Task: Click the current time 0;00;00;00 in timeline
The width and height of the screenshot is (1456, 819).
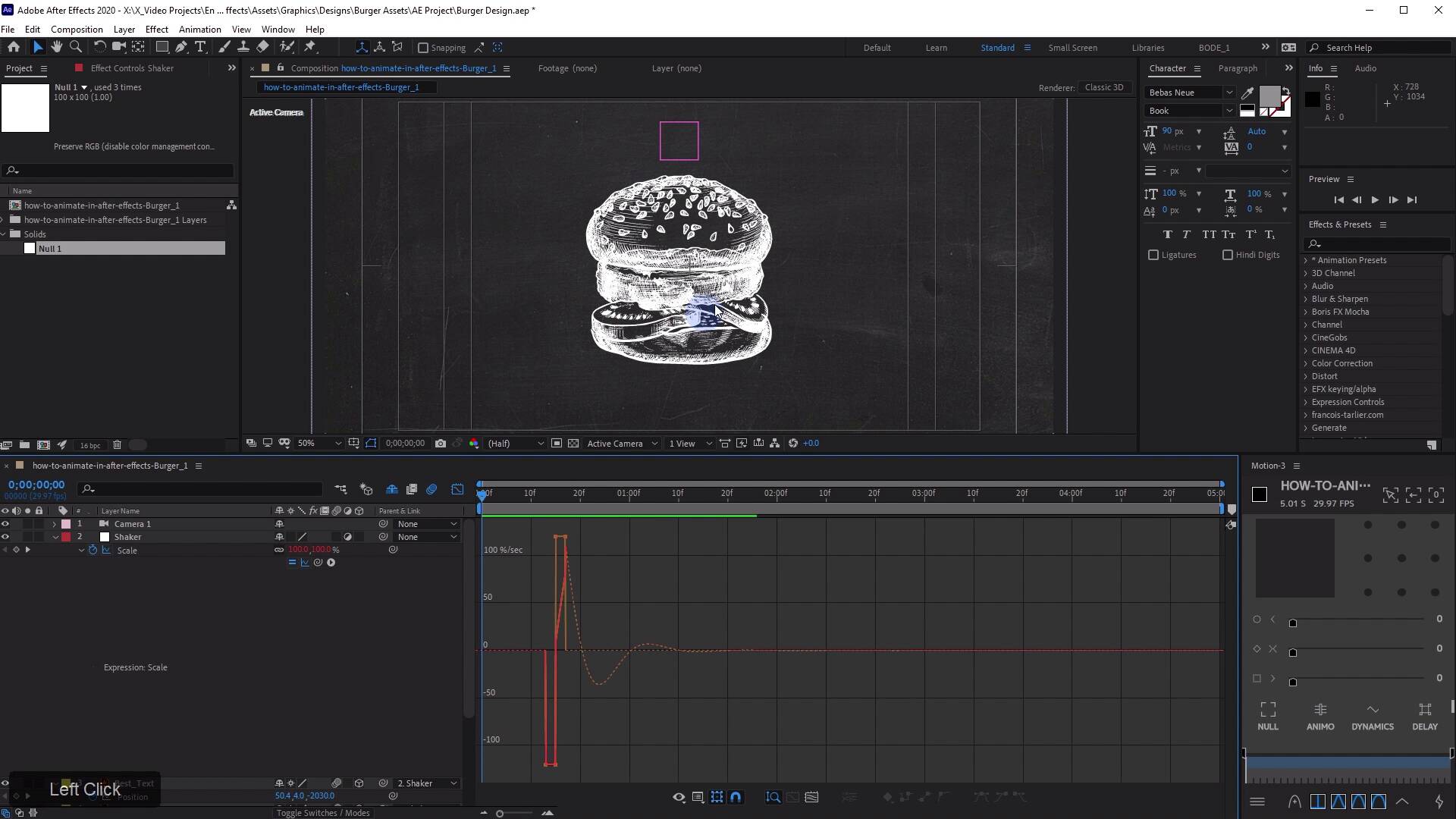Action: pos(36,485)
